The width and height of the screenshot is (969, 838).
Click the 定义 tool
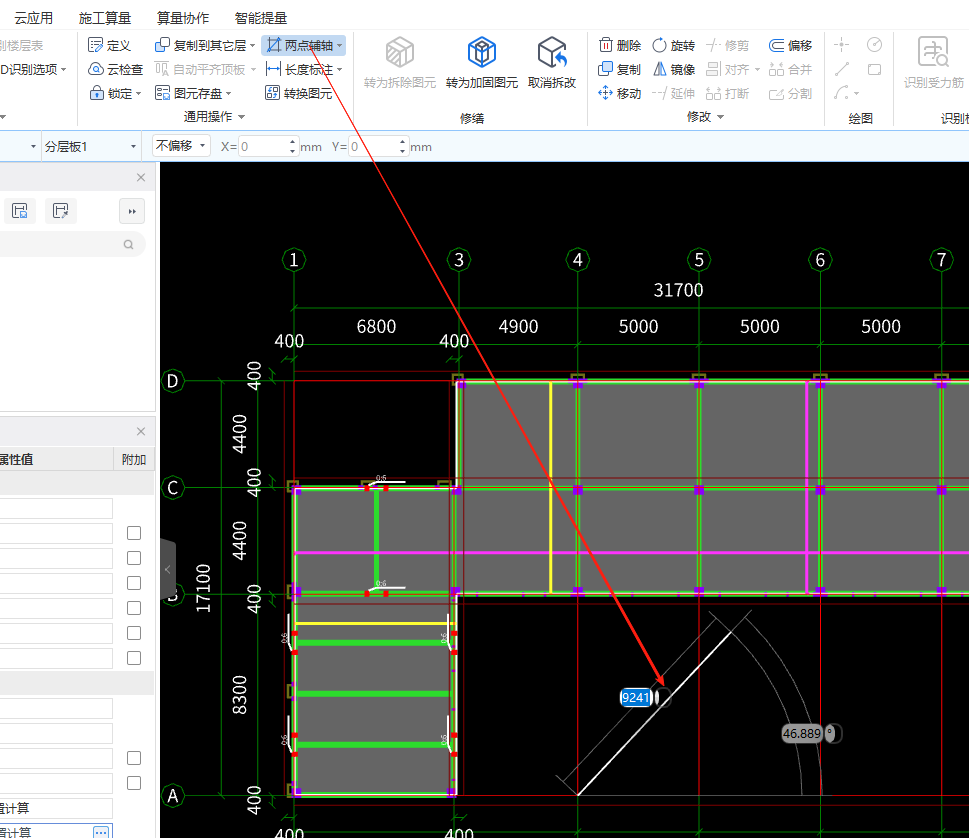pos(109,45)
